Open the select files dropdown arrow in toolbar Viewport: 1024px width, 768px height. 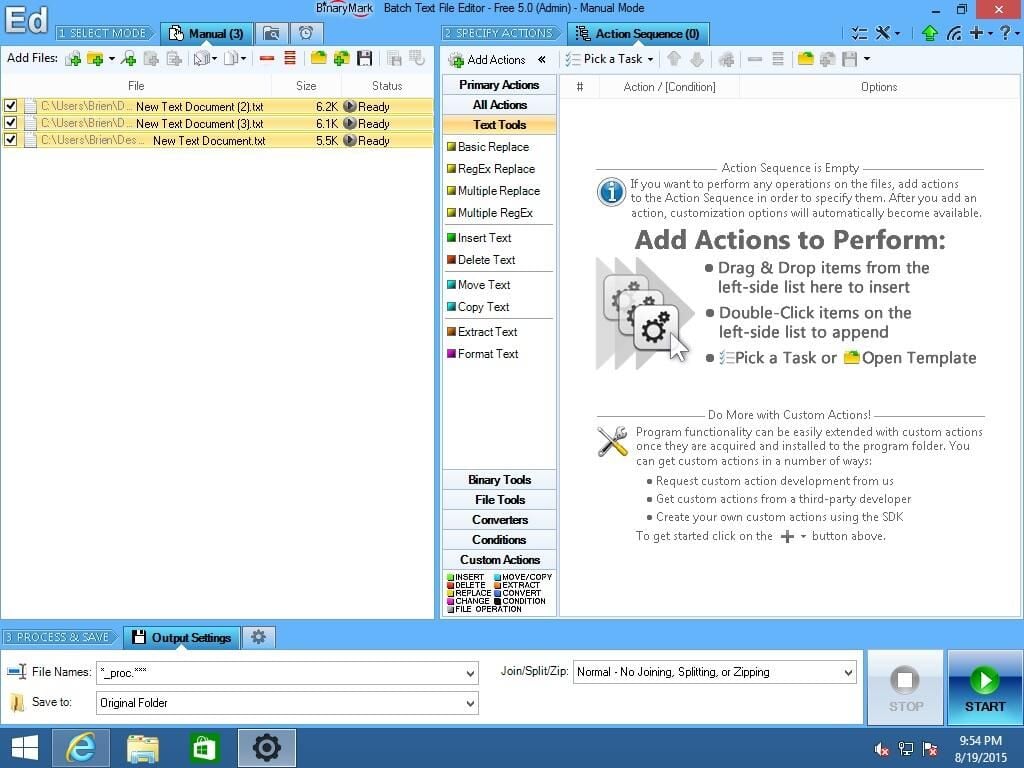pyautogui.click(x=214, y=59)
